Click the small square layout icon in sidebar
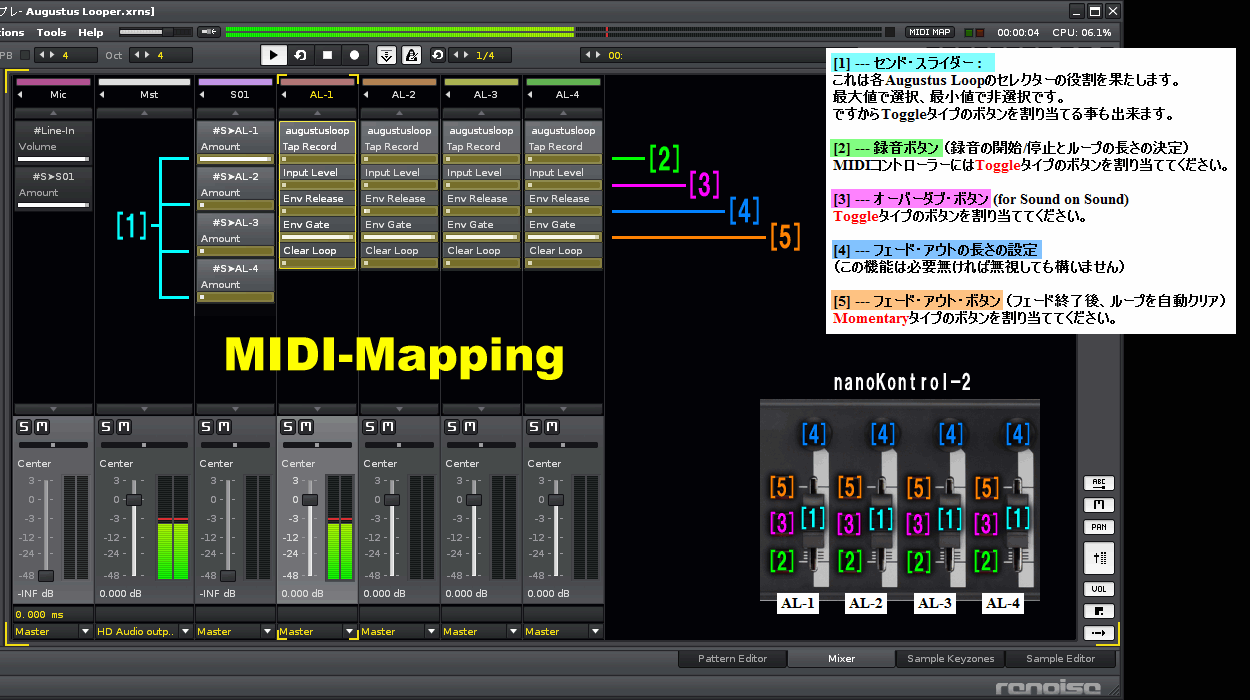The width and height of the screenshot is (1250, 700). [x=1099, y=611]
